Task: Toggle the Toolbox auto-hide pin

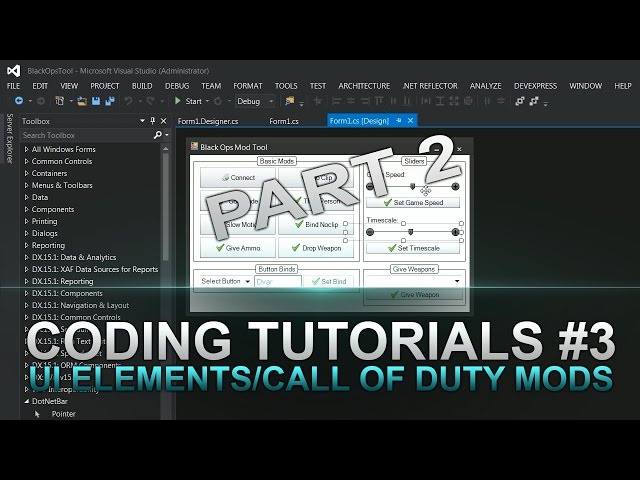Action: pyautogui.click(x=153, y=121)
